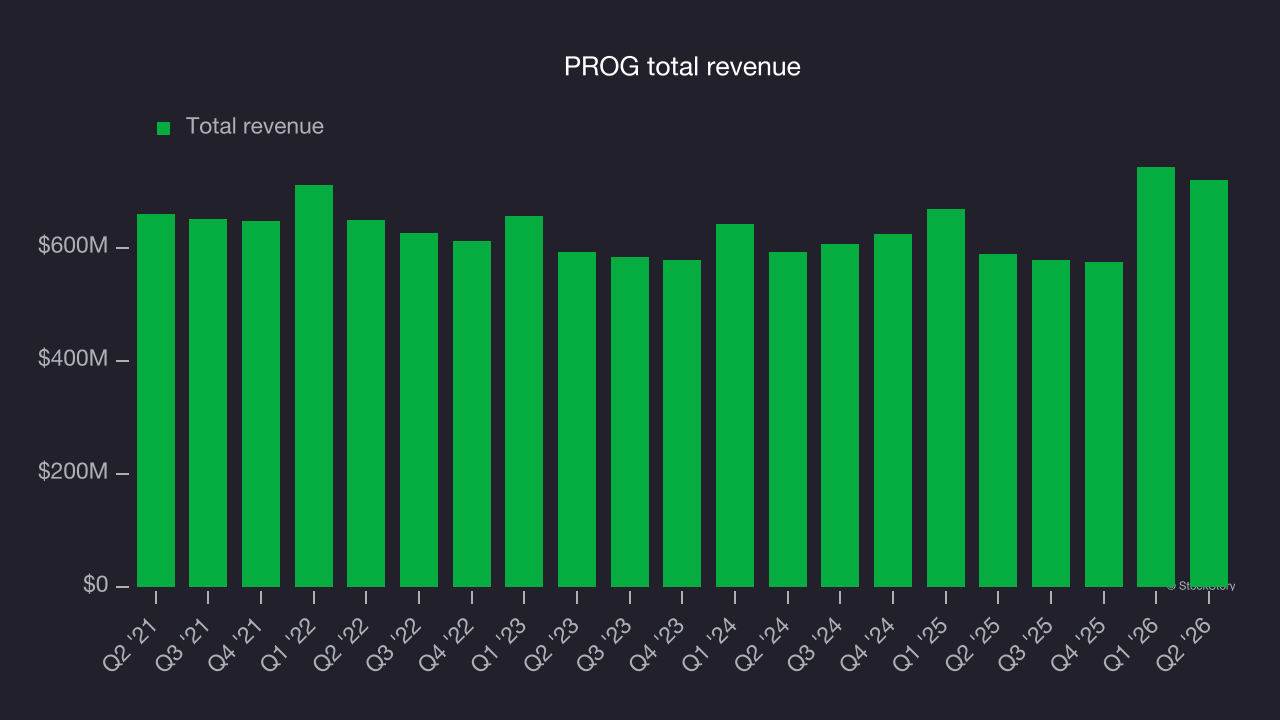1280x720 pixels.
Task: Select the Q2 '26 revenue bar
Action: (1209, 383)
